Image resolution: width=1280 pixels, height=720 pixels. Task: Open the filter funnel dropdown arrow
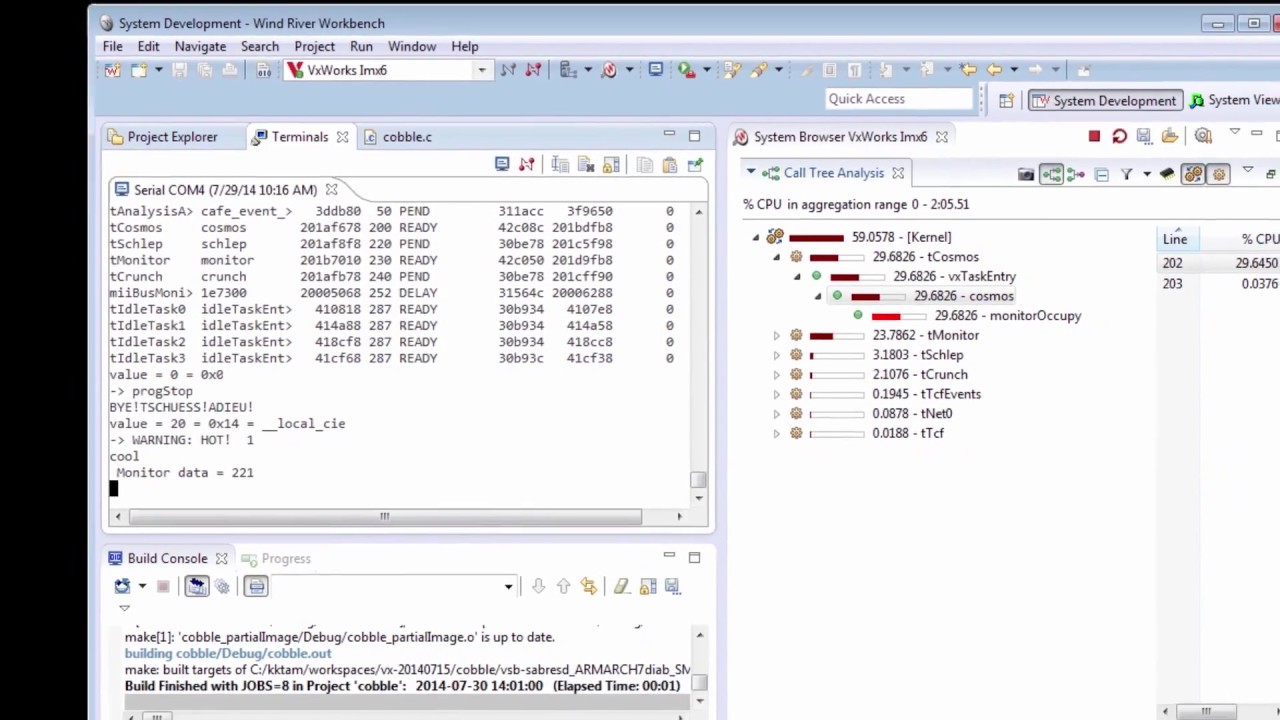click(x=1147, y=174)
